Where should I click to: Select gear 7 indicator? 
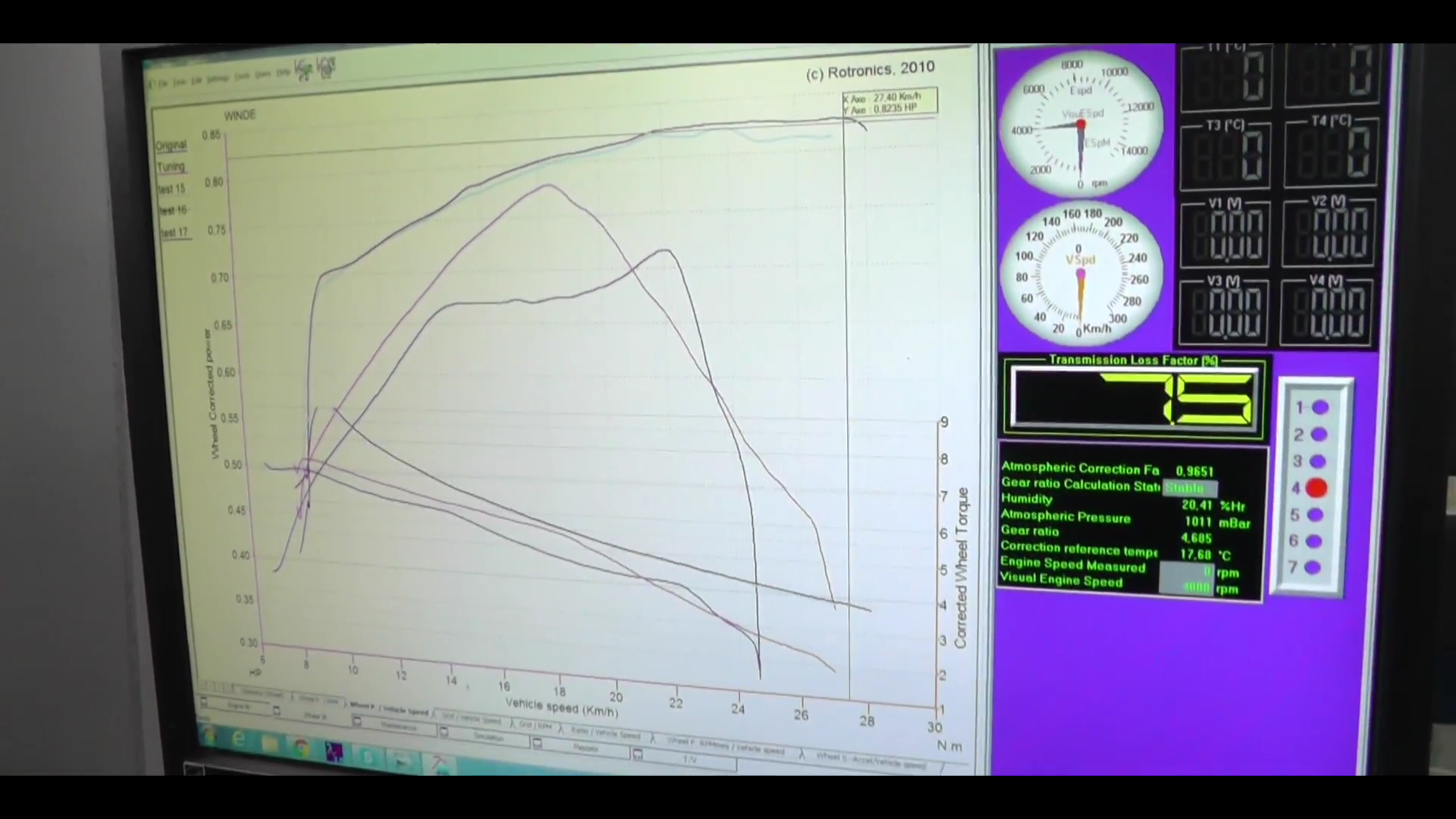(x=1313, y=567)
